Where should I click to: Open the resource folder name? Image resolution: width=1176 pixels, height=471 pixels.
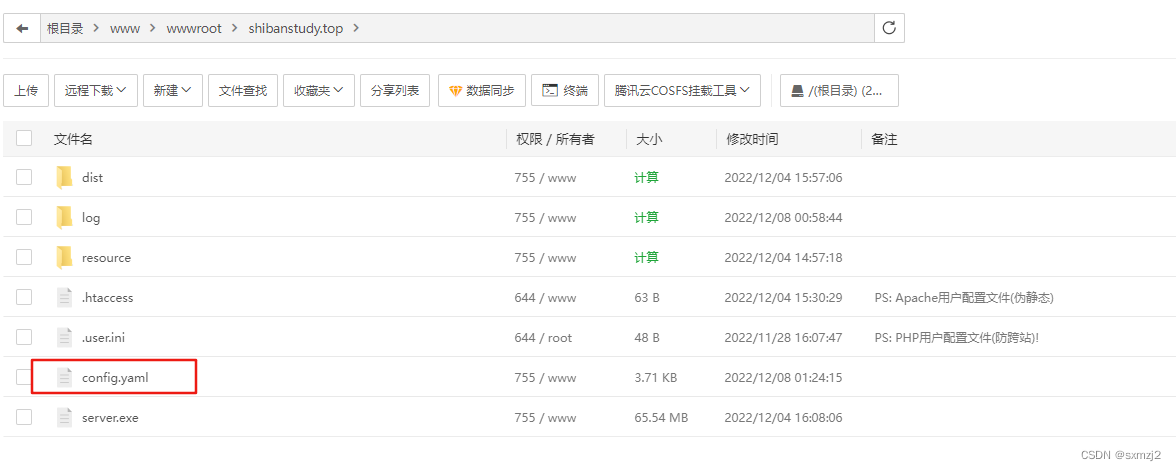pyautogui.click(x=106, y=257)
